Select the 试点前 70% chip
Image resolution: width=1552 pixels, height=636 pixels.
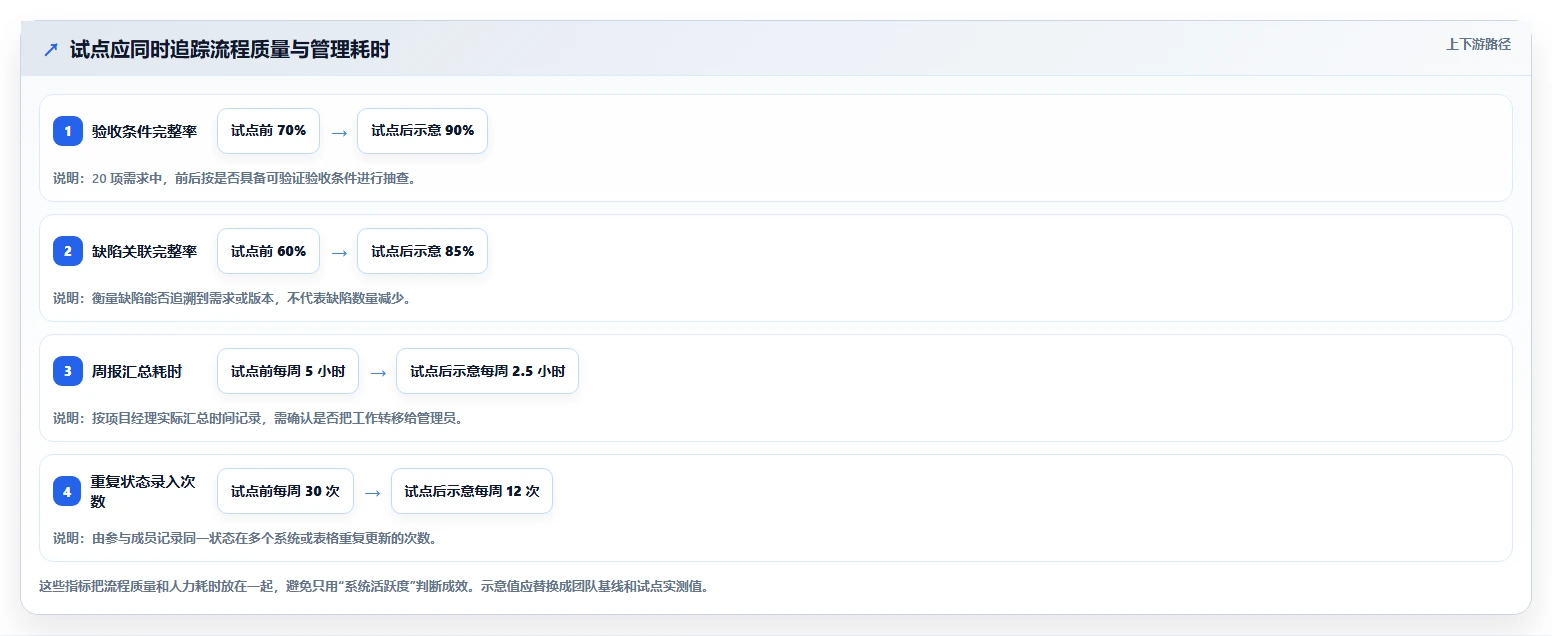pyautogui.click(x=268, y=131)
